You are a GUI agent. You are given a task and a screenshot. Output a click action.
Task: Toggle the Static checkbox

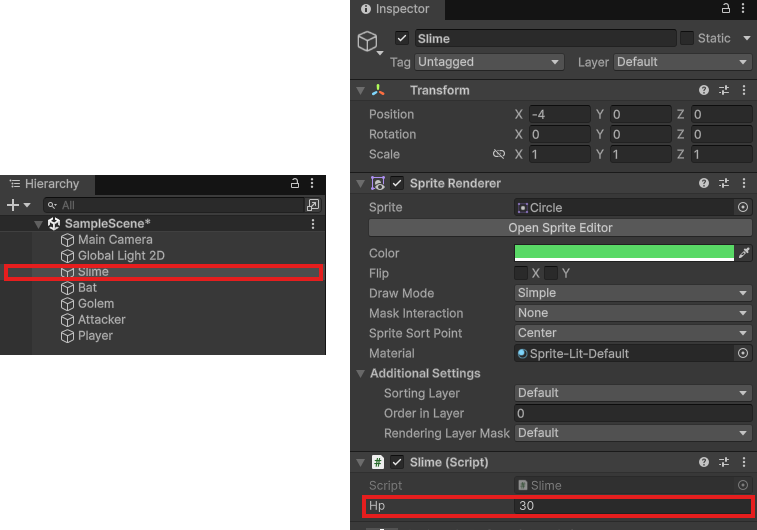tap(687, 38)
